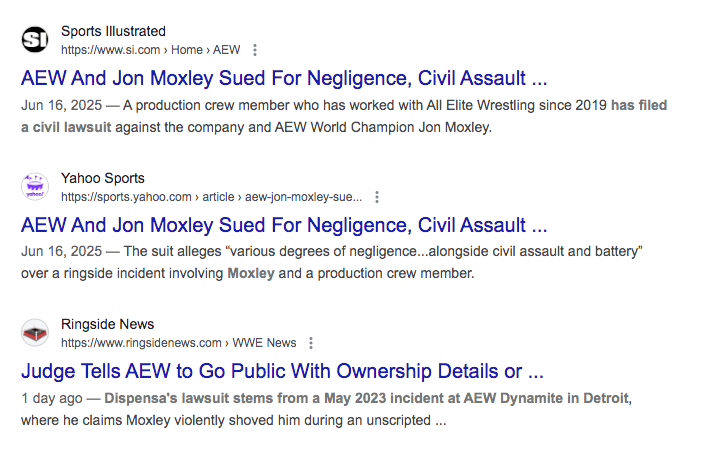This screenshot has width=707, height=459.
Task: Open three-dot menu beside sports.yahoo.com URL
Action: pyautogui.click(x=376, y=197)
